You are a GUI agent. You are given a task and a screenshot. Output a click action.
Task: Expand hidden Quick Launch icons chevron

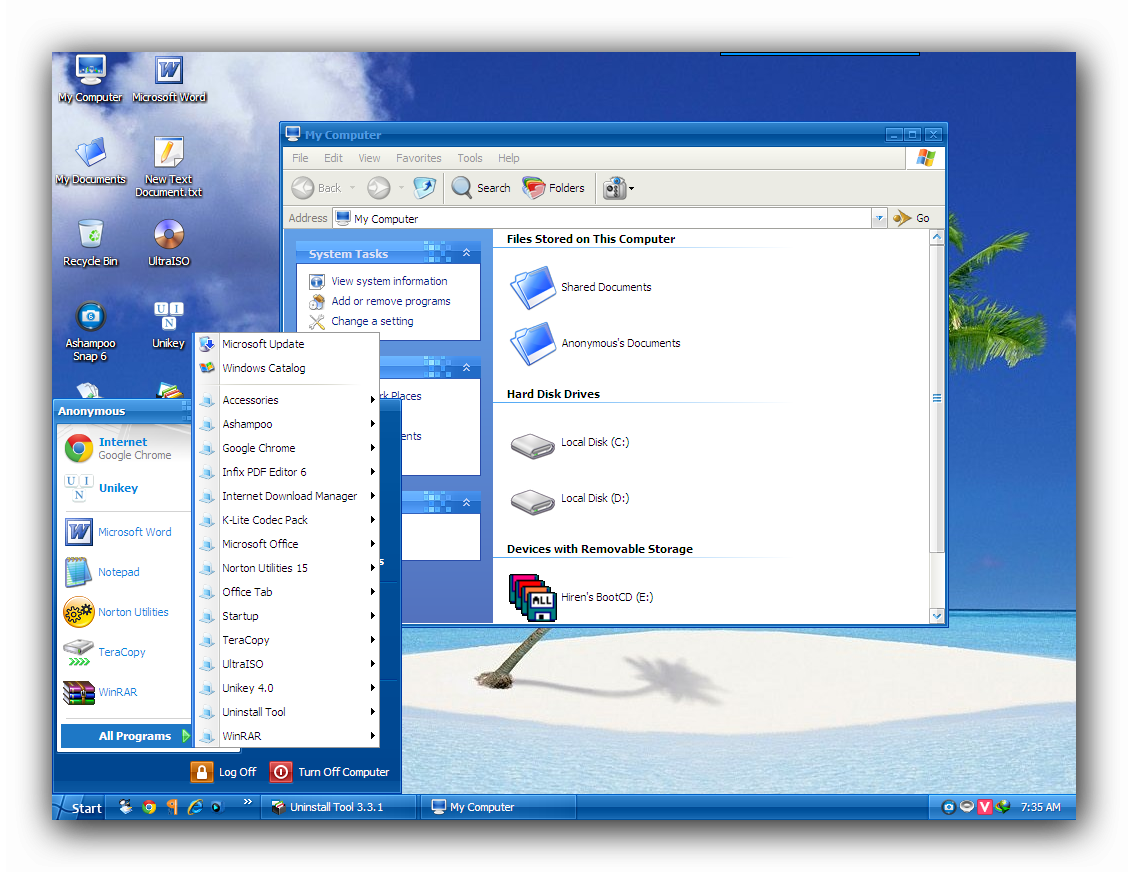point(247,802)
